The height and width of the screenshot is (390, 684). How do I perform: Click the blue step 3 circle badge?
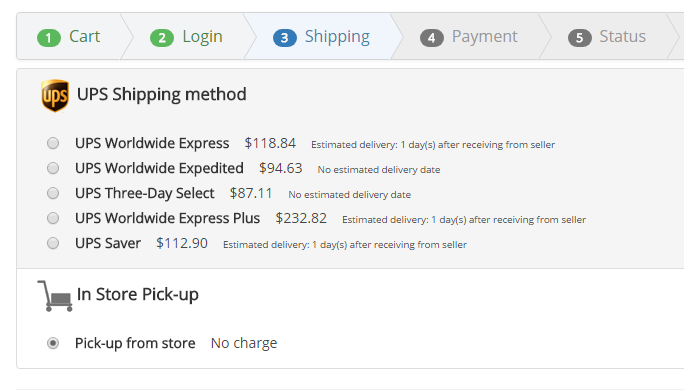click(x=285, y=38)
